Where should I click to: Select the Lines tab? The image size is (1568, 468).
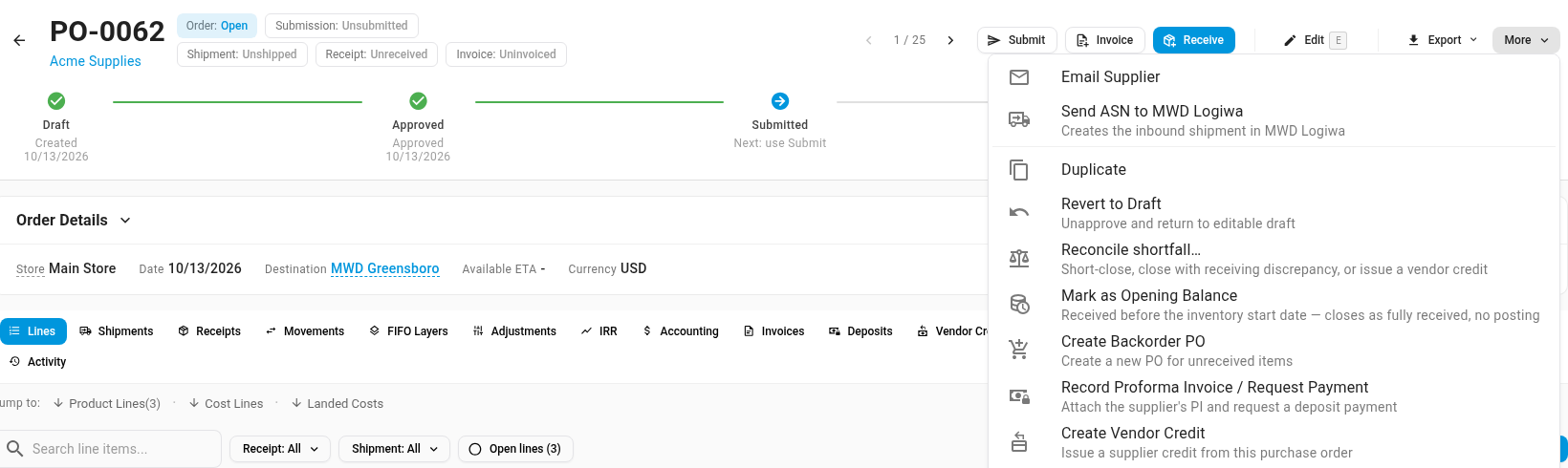click(33, 331)
